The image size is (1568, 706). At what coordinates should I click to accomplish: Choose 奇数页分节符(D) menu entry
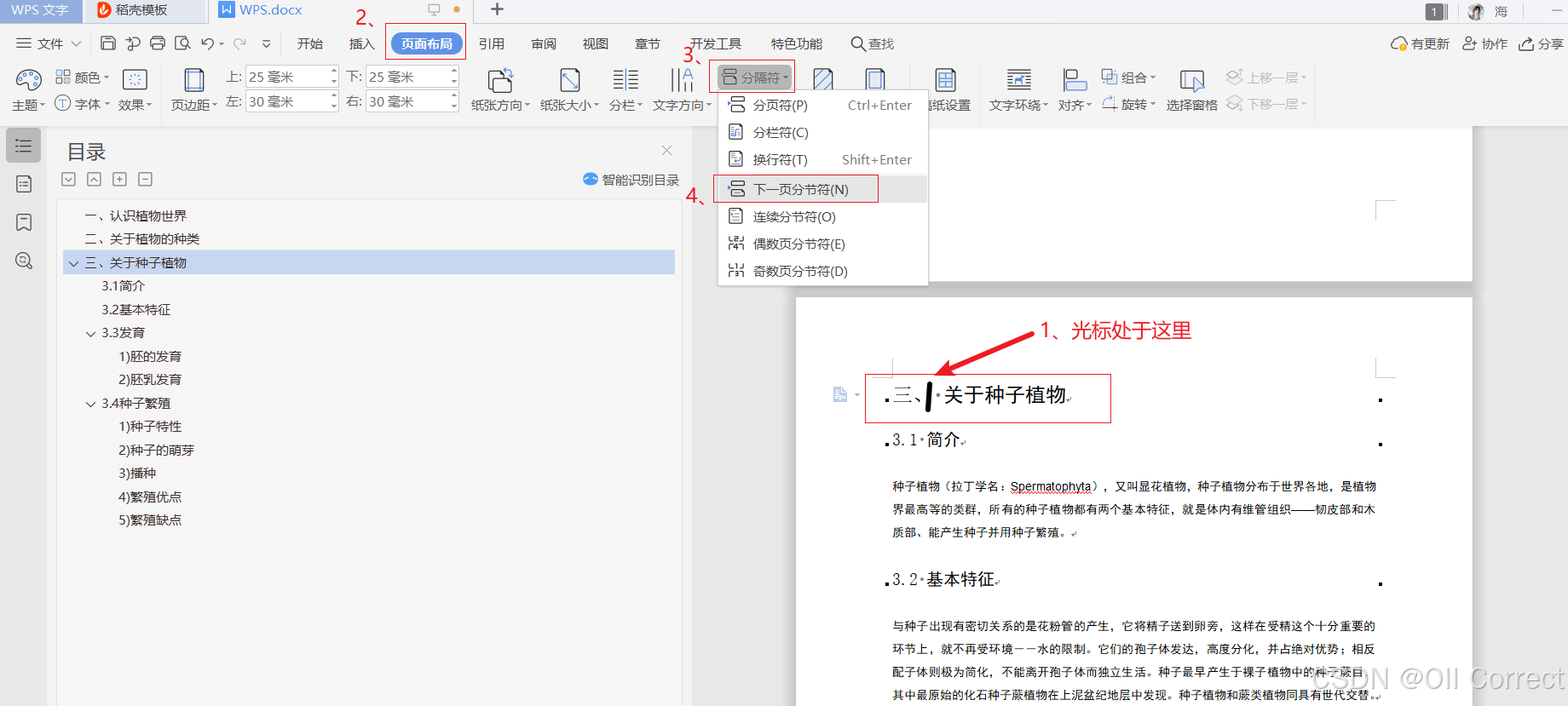point(823,272)
